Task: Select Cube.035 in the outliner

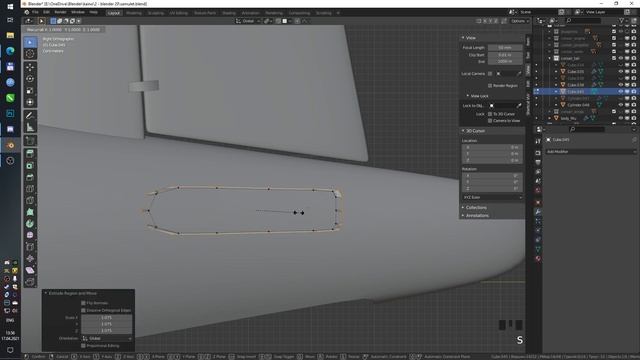Action: click(x=576, y=72)
